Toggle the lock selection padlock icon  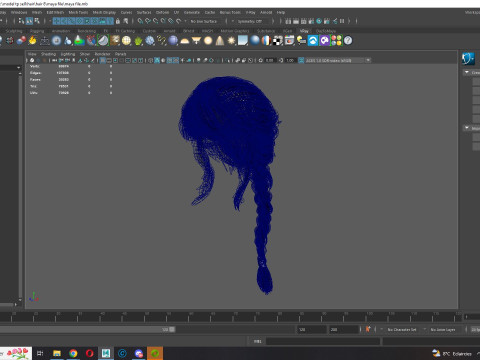[118, 21]
